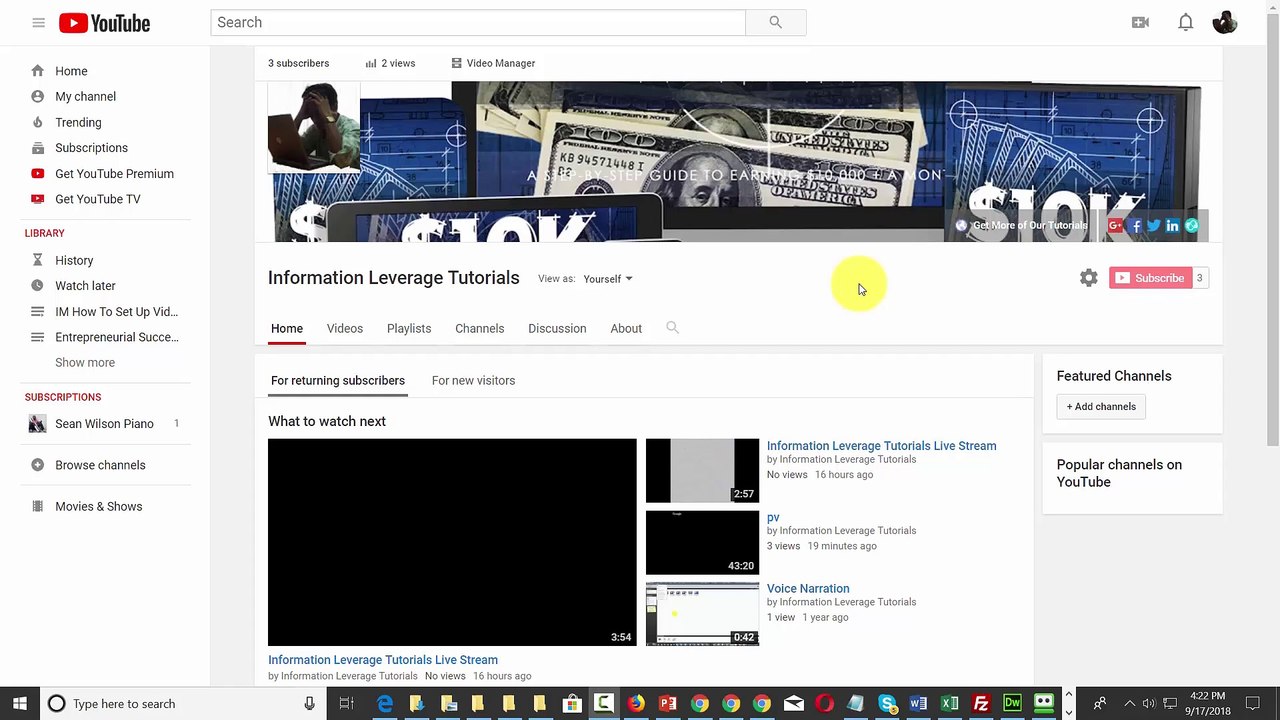Launch Firefox from the taskbar
Viewport: 1280px width, 720px height.
[636, 704]
